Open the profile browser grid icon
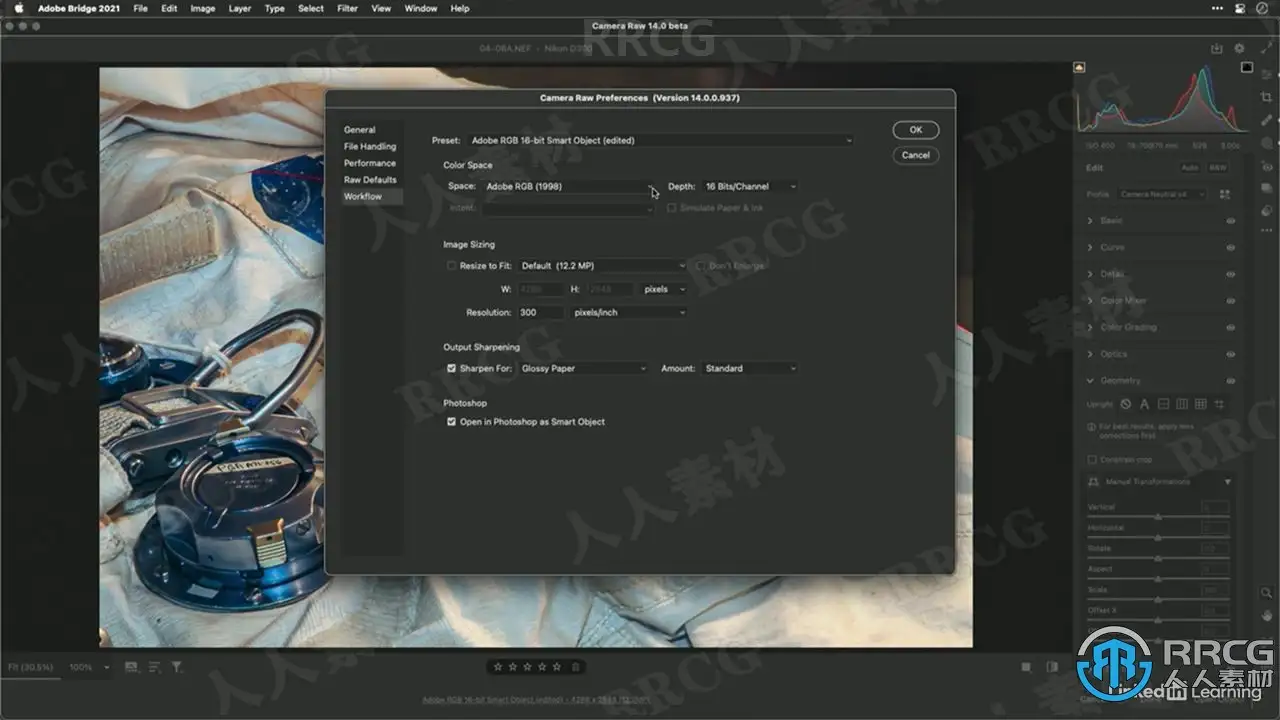The image size is (1280, 720). pyautogui.click(x=1227, y=194)
